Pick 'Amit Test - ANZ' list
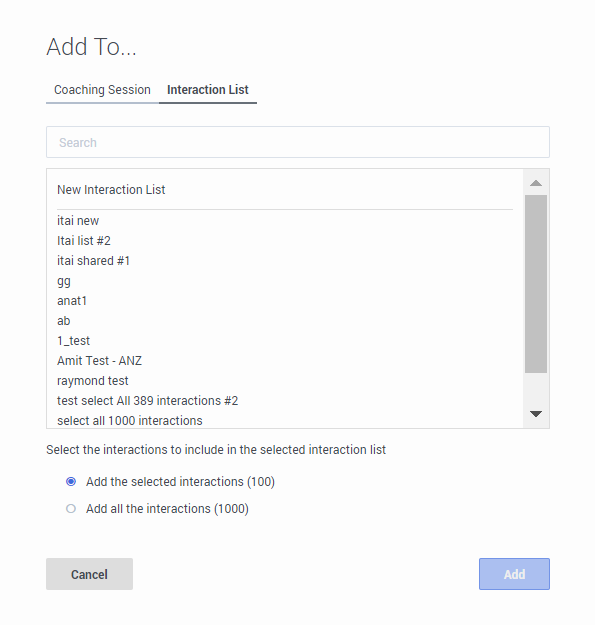Screen dimensions: 595x625 pyautogui.click(x=285, y=361)
